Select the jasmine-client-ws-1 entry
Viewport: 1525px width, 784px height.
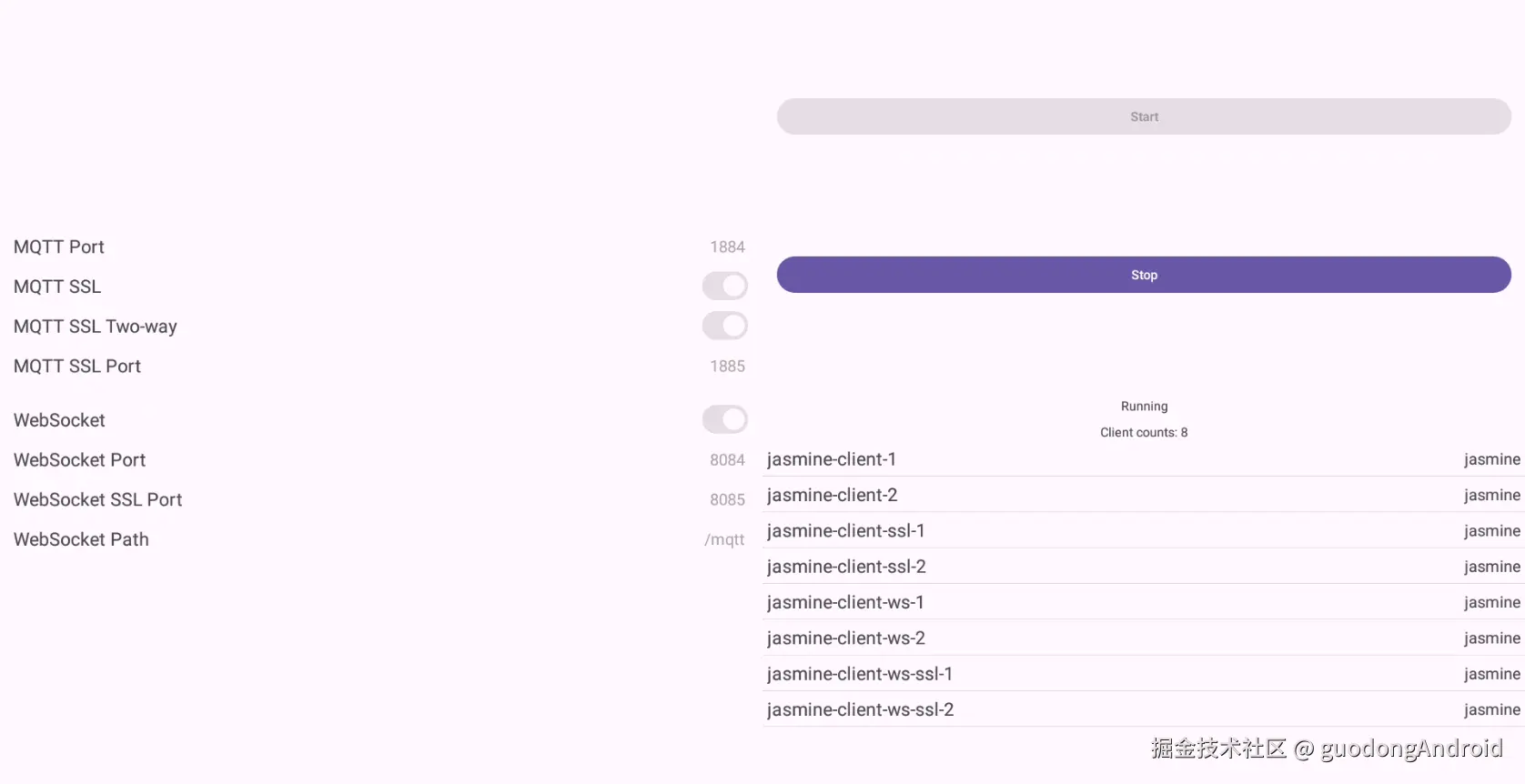(845, 602)
